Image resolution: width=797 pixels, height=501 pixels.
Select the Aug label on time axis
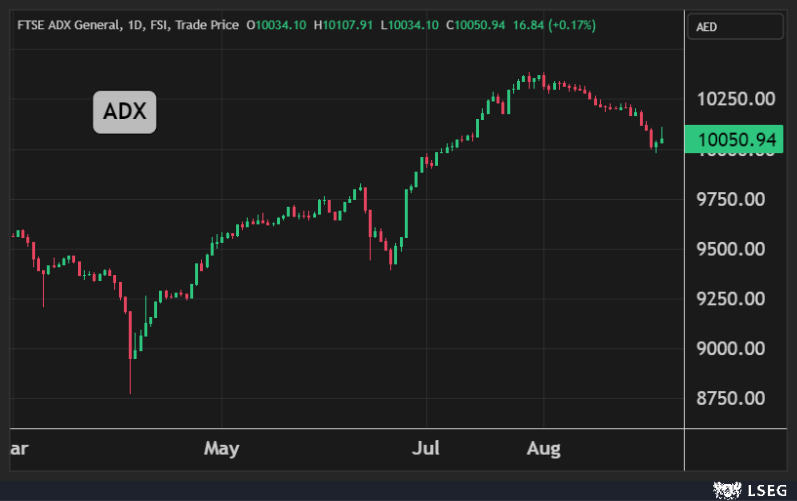point(543,448)
